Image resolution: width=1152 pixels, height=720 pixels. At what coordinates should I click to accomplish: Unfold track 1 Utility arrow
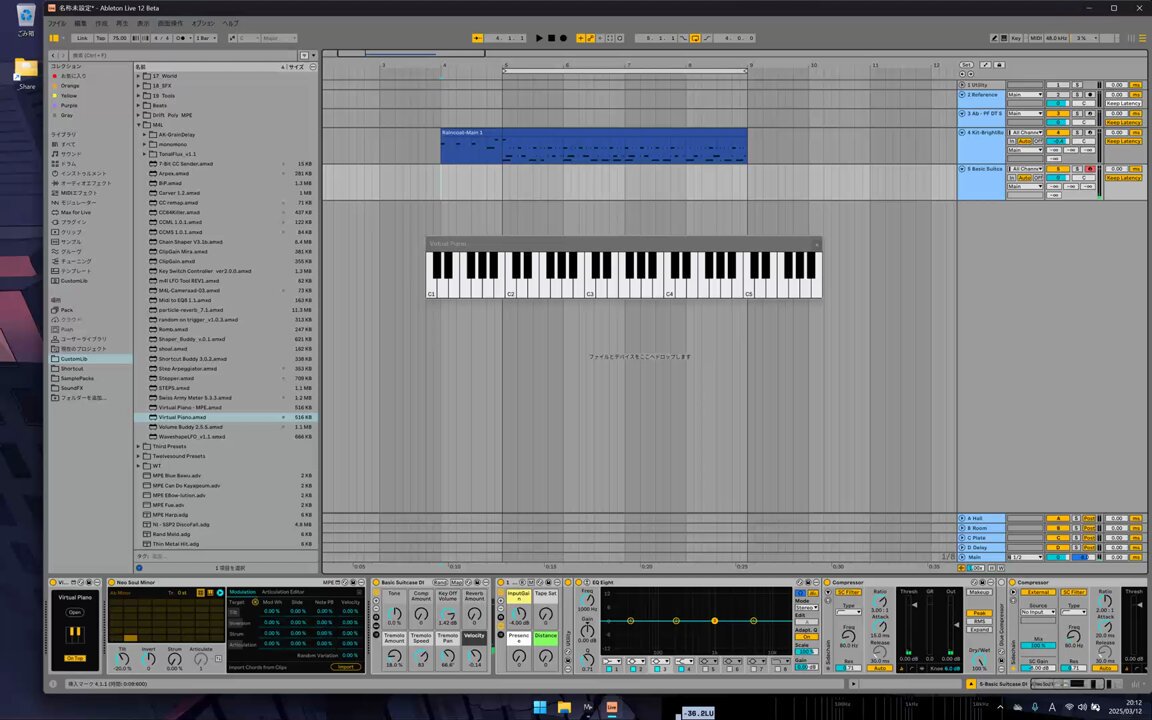tap(962, 85)
